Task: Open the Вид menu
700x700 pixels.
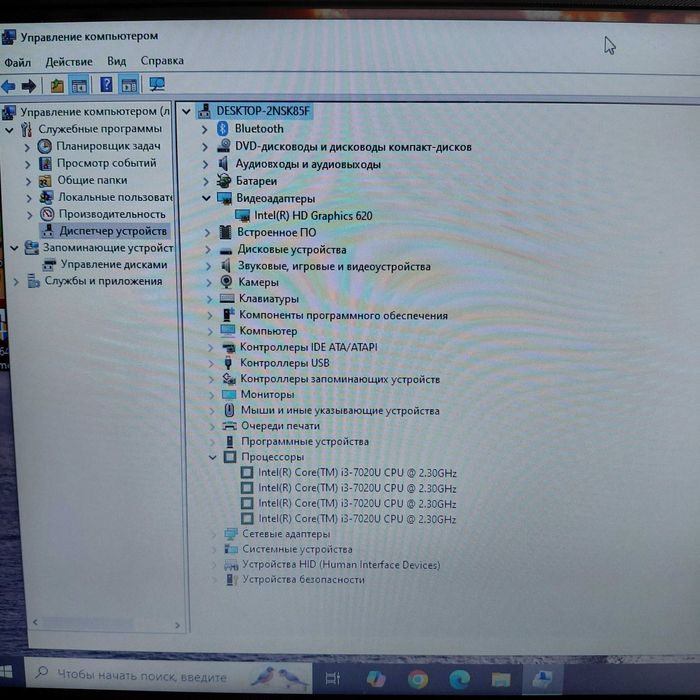Action: click(117, 61)
